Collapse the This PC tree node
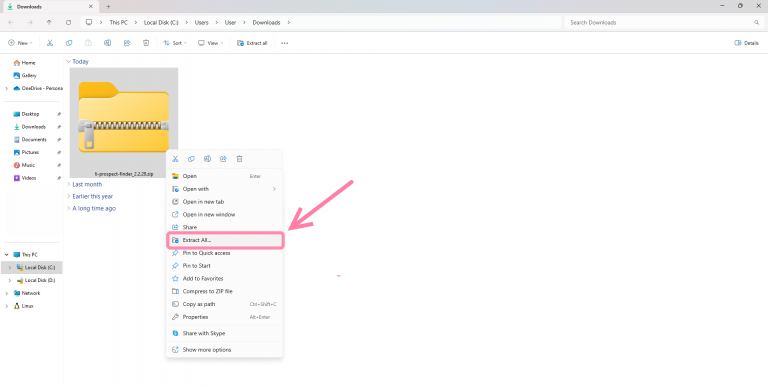 click(6, 255)
